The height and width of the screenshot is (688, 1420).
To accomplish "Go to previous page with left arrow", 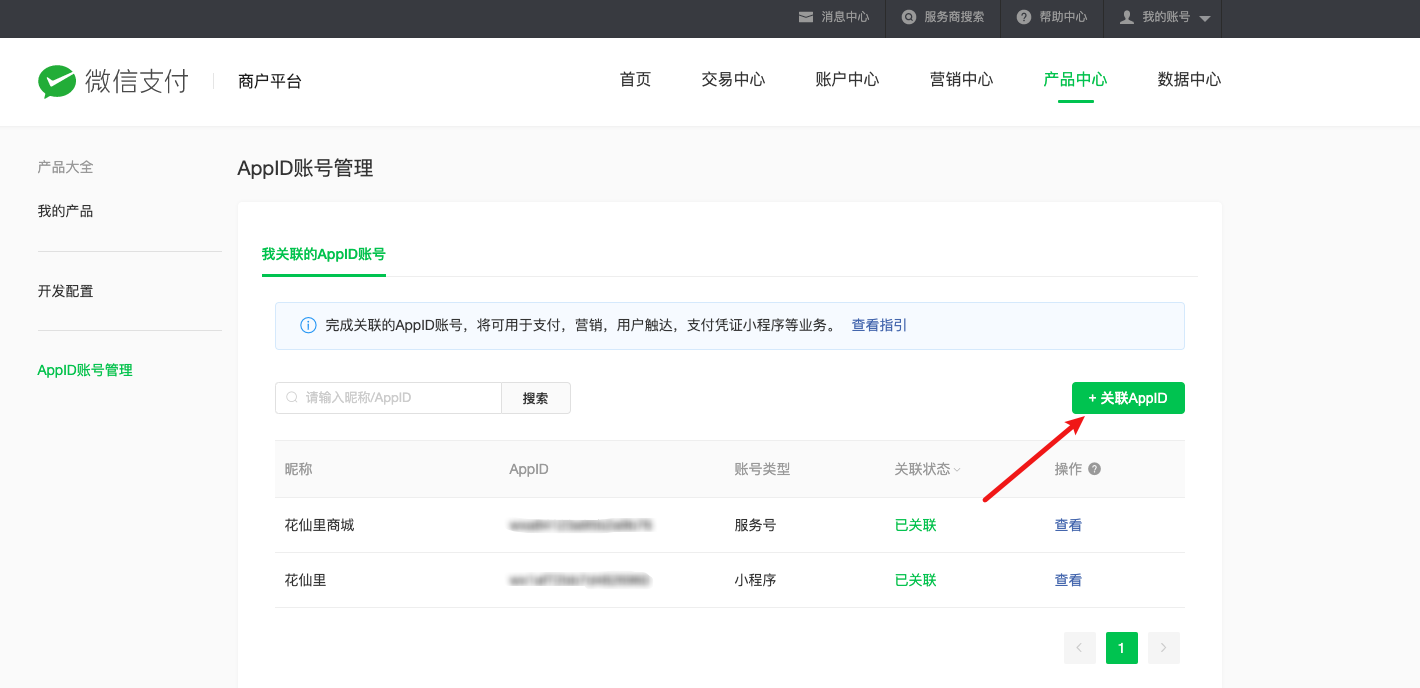I will [x=1080, y=648].
